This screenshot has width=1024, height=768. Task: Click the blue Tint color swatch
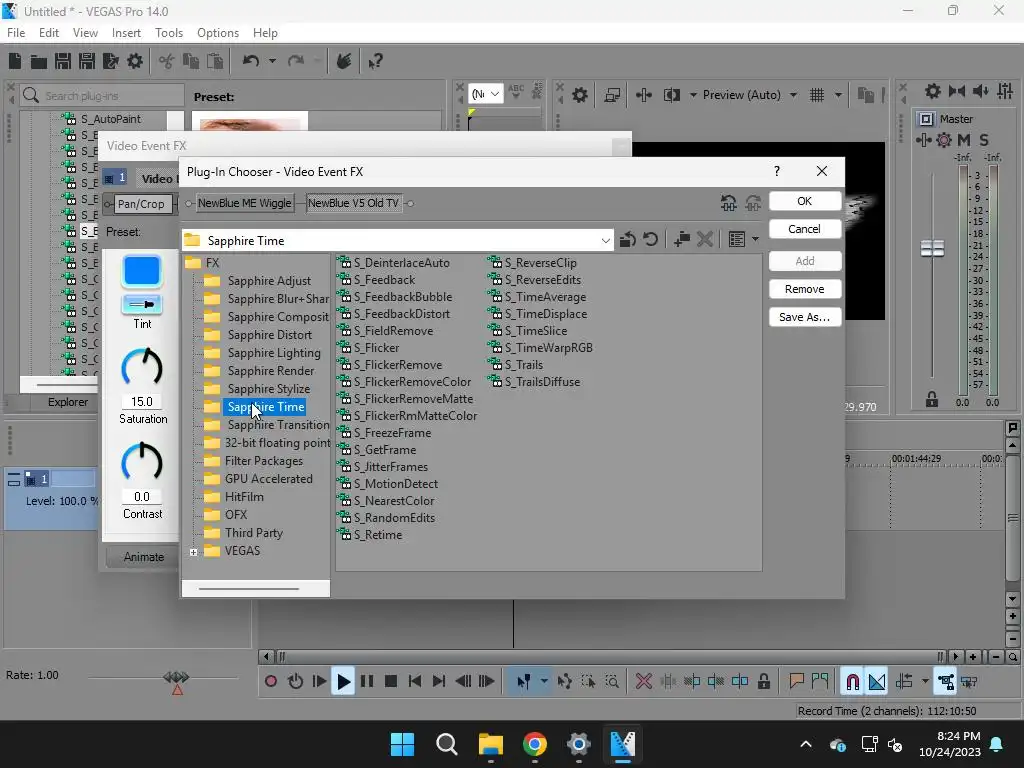tap(142, 270)
